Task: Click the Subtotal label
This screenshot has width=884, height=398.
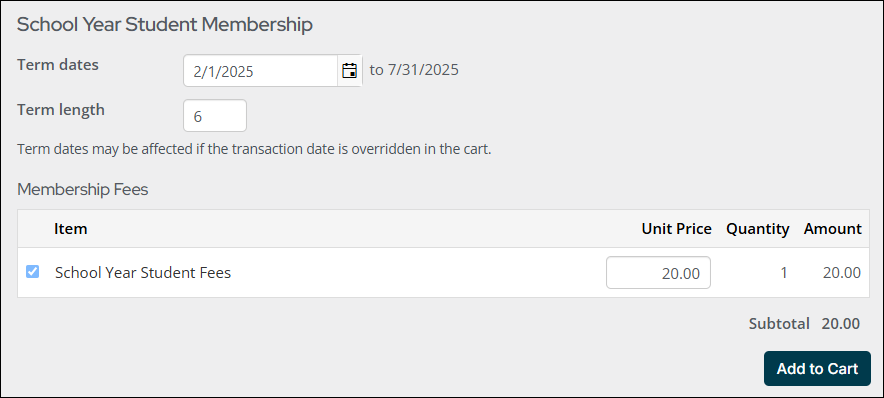Action: coord(779,324)
